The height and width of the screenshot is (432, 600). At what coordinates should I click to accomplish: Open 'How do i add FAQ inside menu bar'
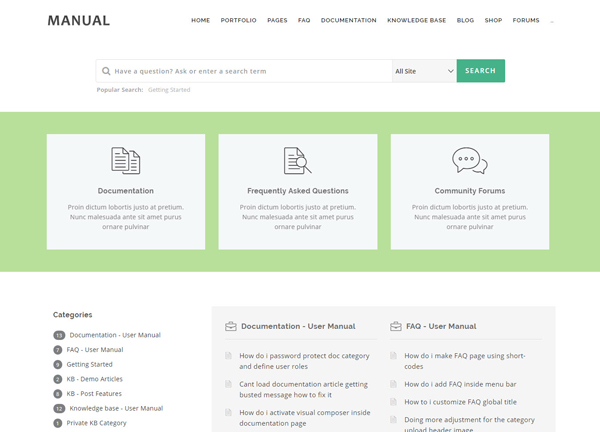coord(459,384)
